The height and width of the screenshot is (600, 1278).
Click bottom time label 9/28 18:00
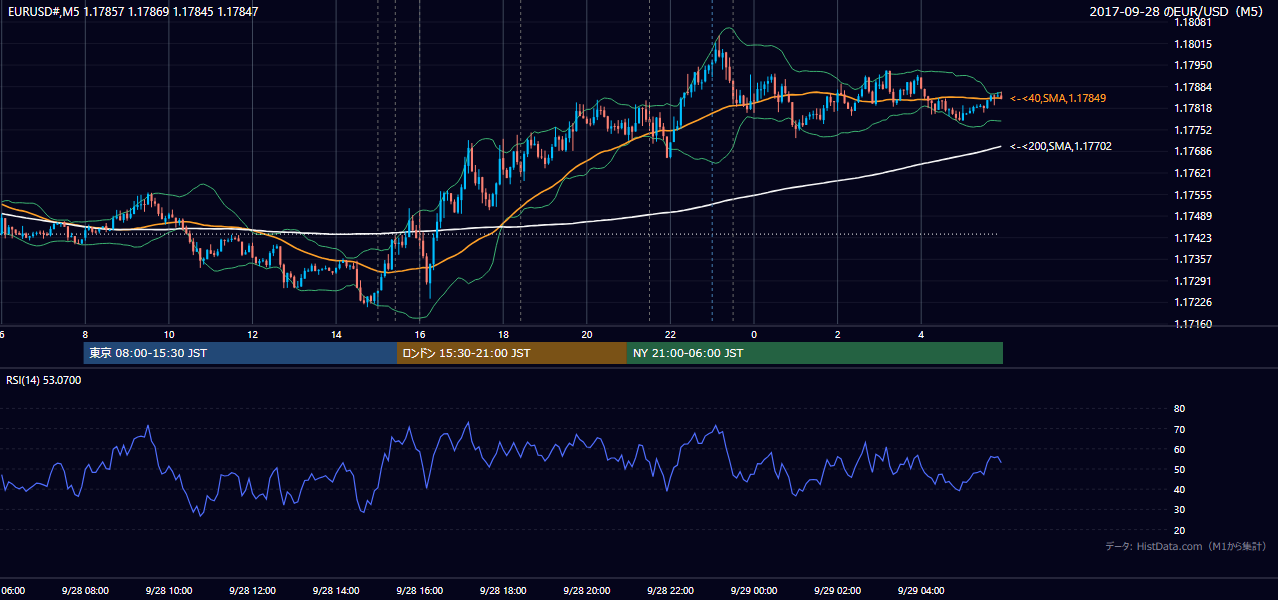click(x=503, y=590)
